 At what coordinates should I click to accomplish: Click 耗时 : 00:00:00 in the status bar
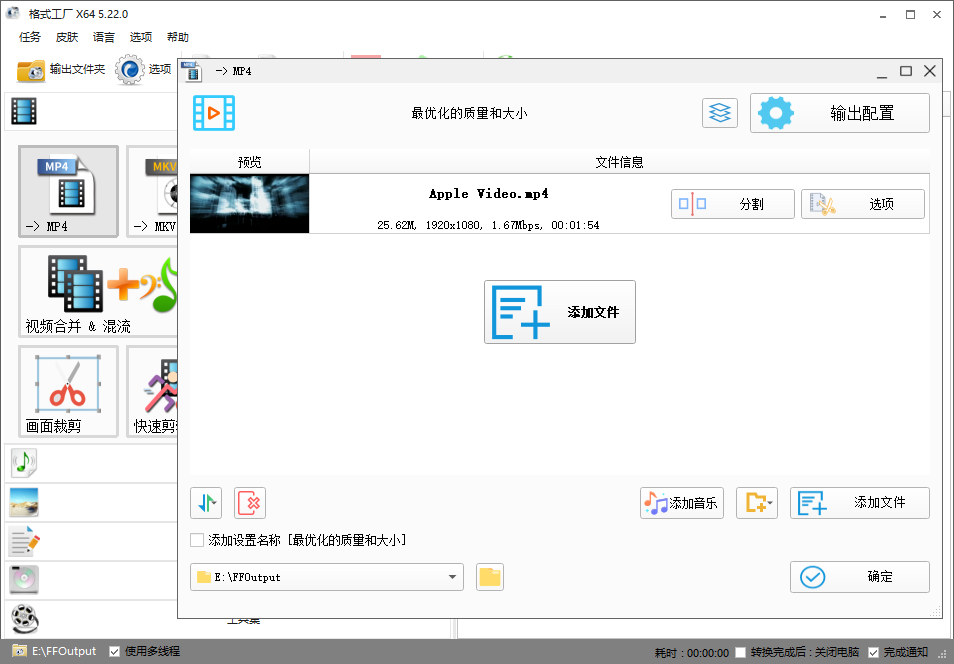click(x=692, y=652)
